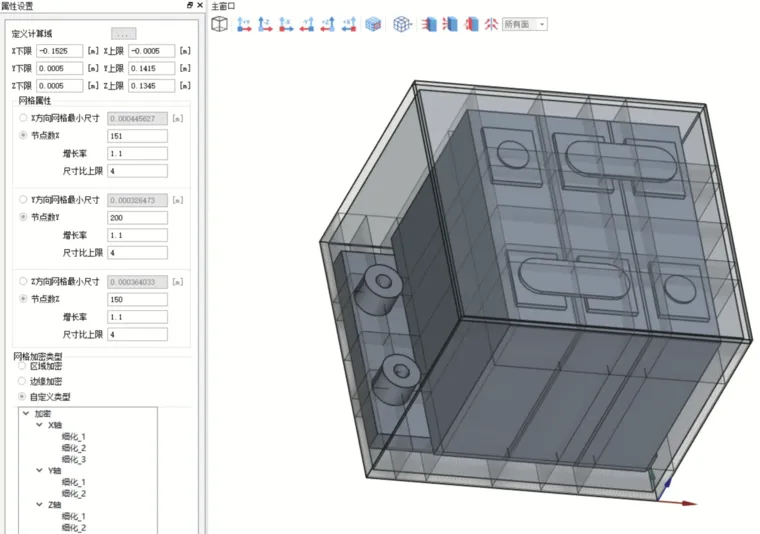Set view to +Y axis orientation
Screen dimensions: 760x534
point(244,24)
